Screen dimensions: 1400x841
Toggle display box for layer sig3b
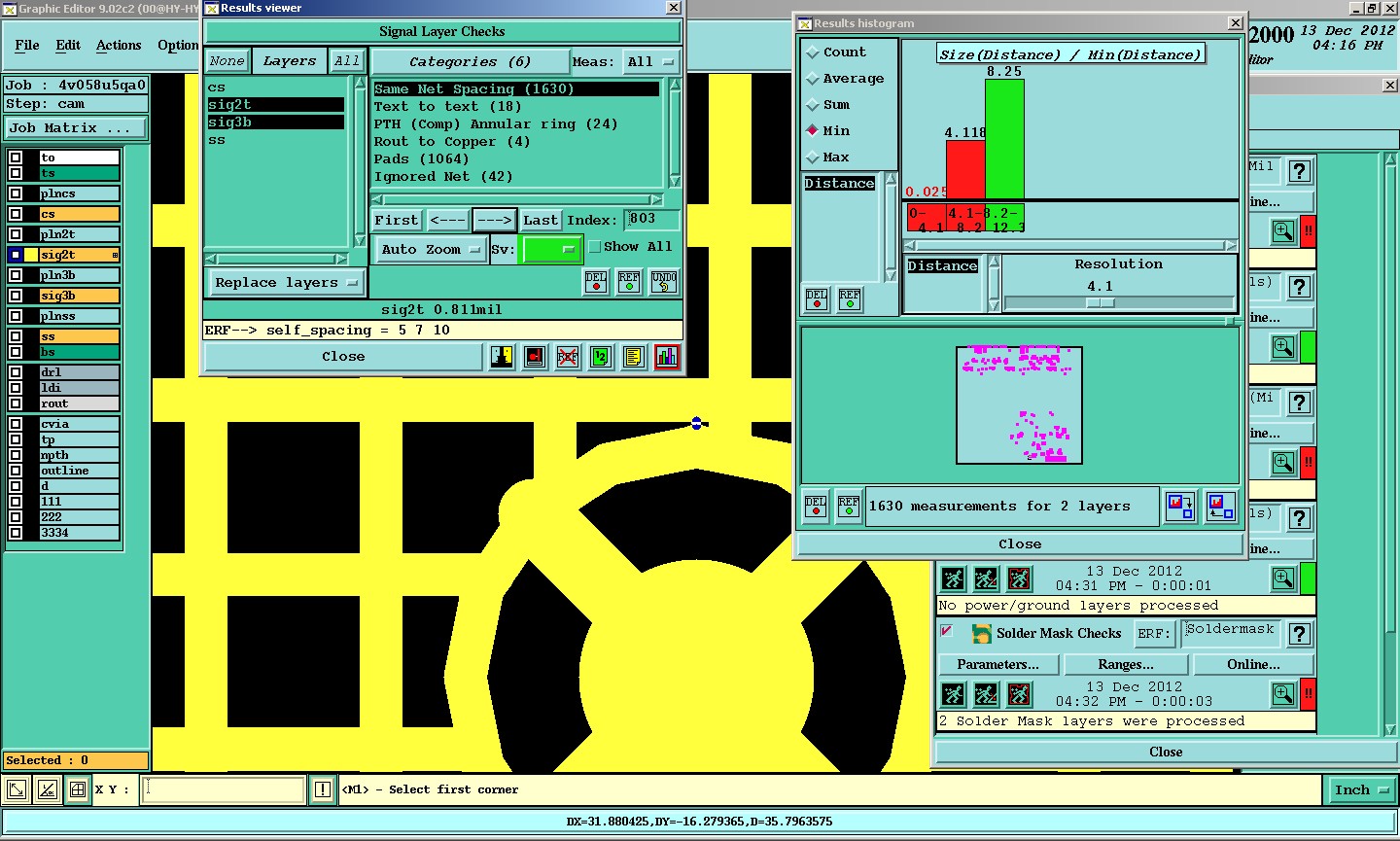[x=16, y=296]
